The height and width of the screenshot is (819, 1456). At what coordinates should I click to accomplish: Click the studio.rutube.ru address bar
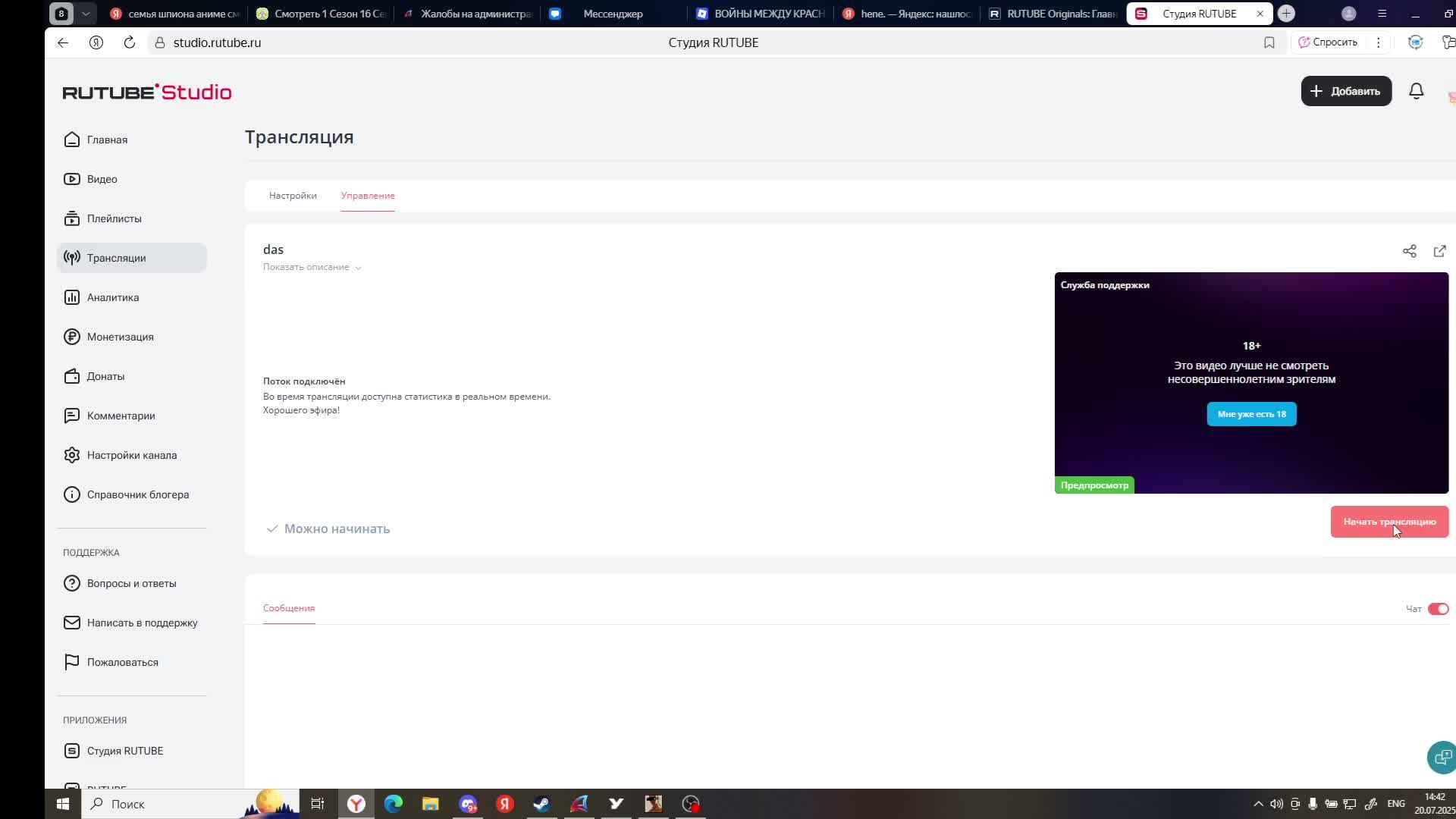pos(217,42)
